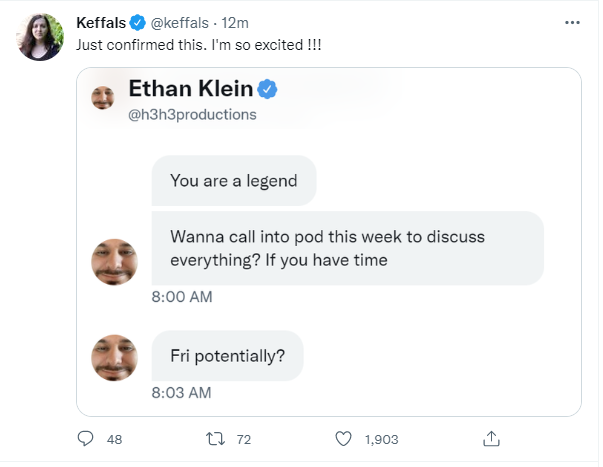Open the three-dot more options menu

[572, 23]
